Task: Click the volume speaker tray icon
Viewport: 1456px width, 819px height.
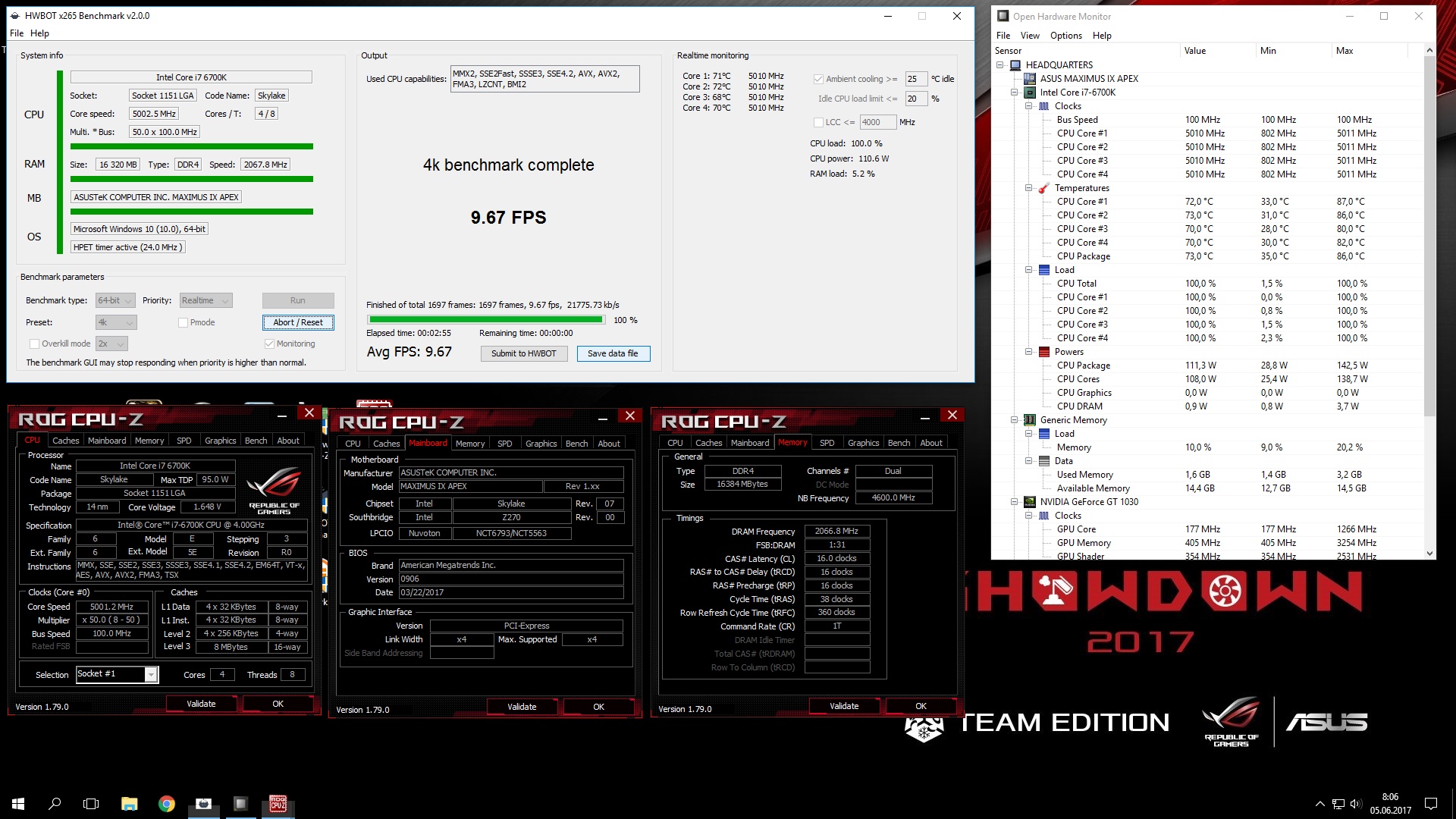Action: [x=1356, y=804]
